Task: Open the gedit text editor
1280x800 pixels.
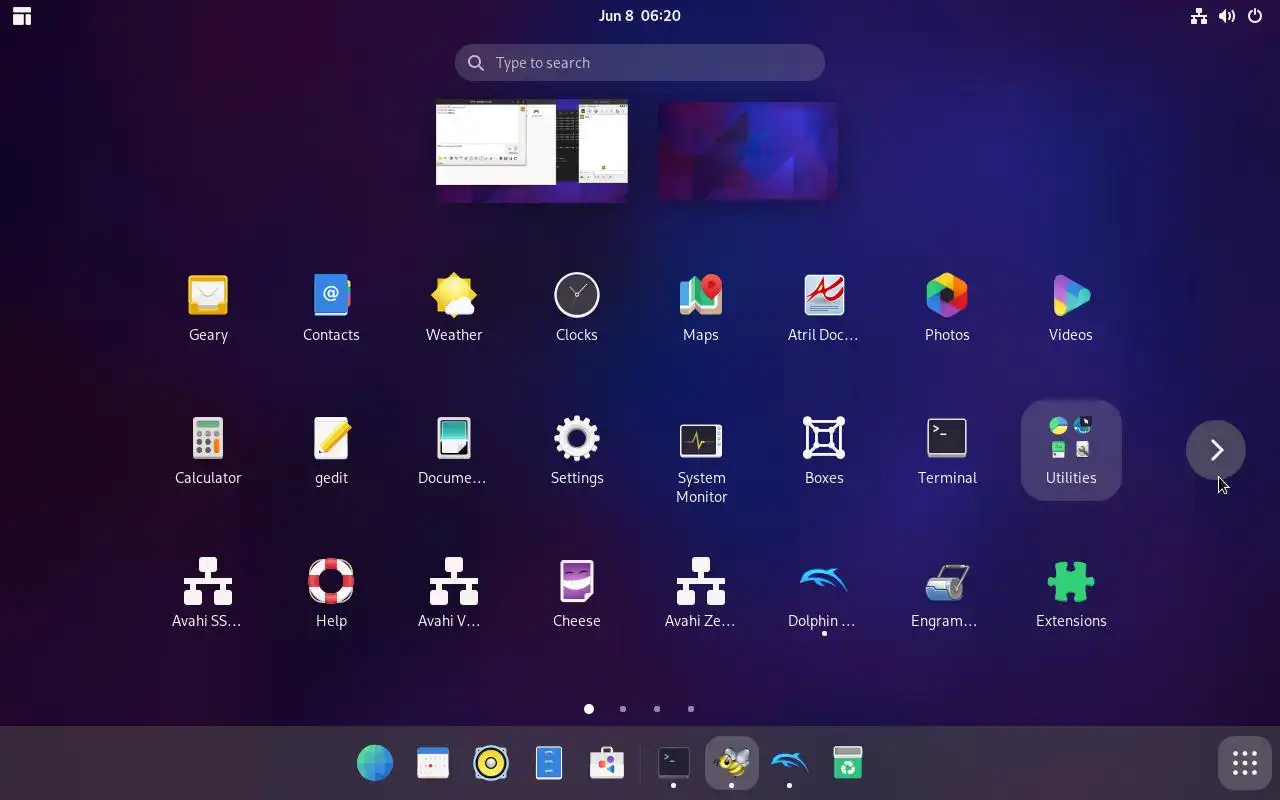Action: tap(331, 451)
